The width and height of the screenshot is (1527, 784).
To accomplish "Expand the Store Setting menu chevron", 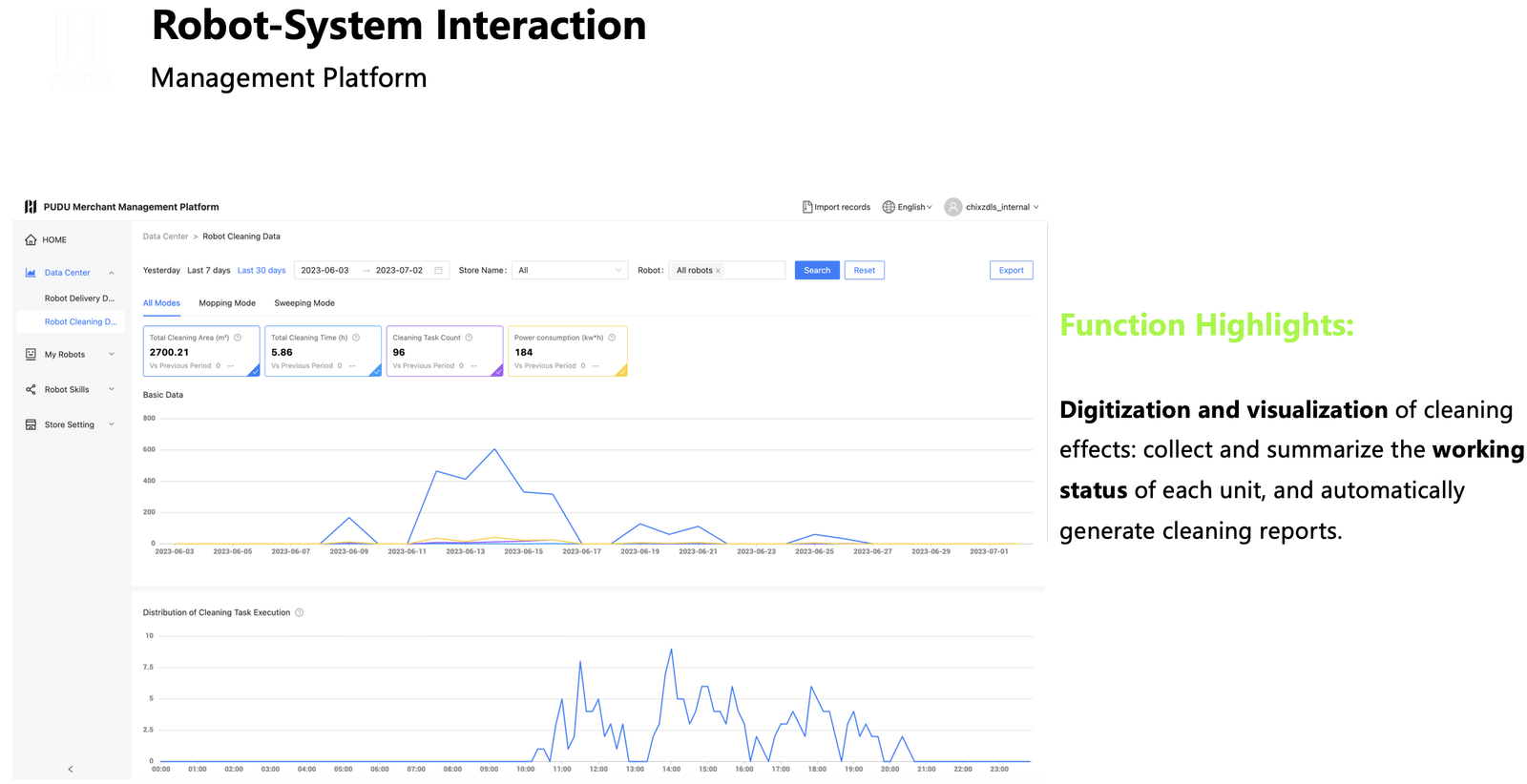I will [x=112, y=424].
